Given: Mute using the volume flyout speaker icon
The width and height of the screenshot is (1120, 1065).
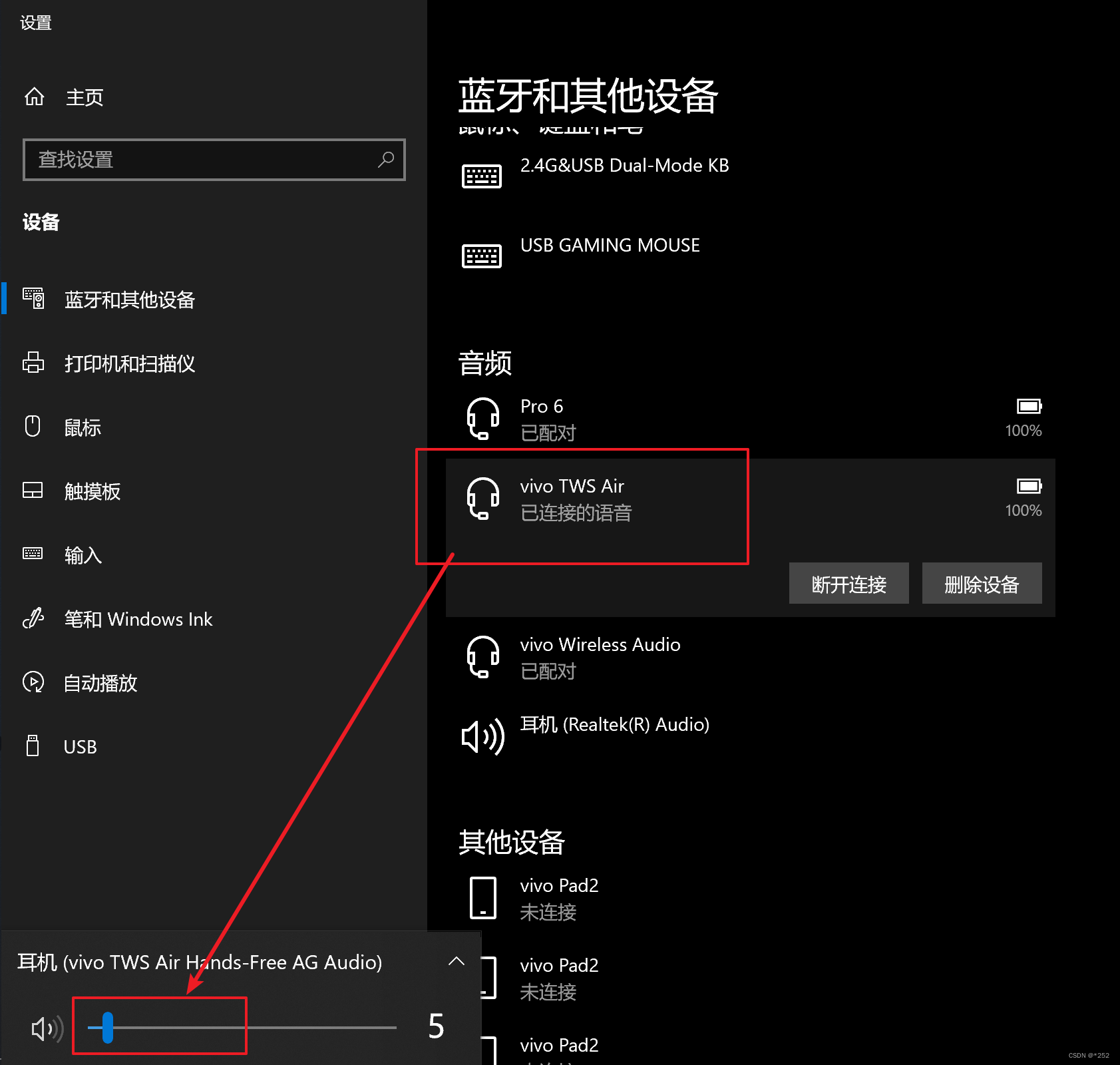Looking at the screenshot, I should click(47, 1028).
